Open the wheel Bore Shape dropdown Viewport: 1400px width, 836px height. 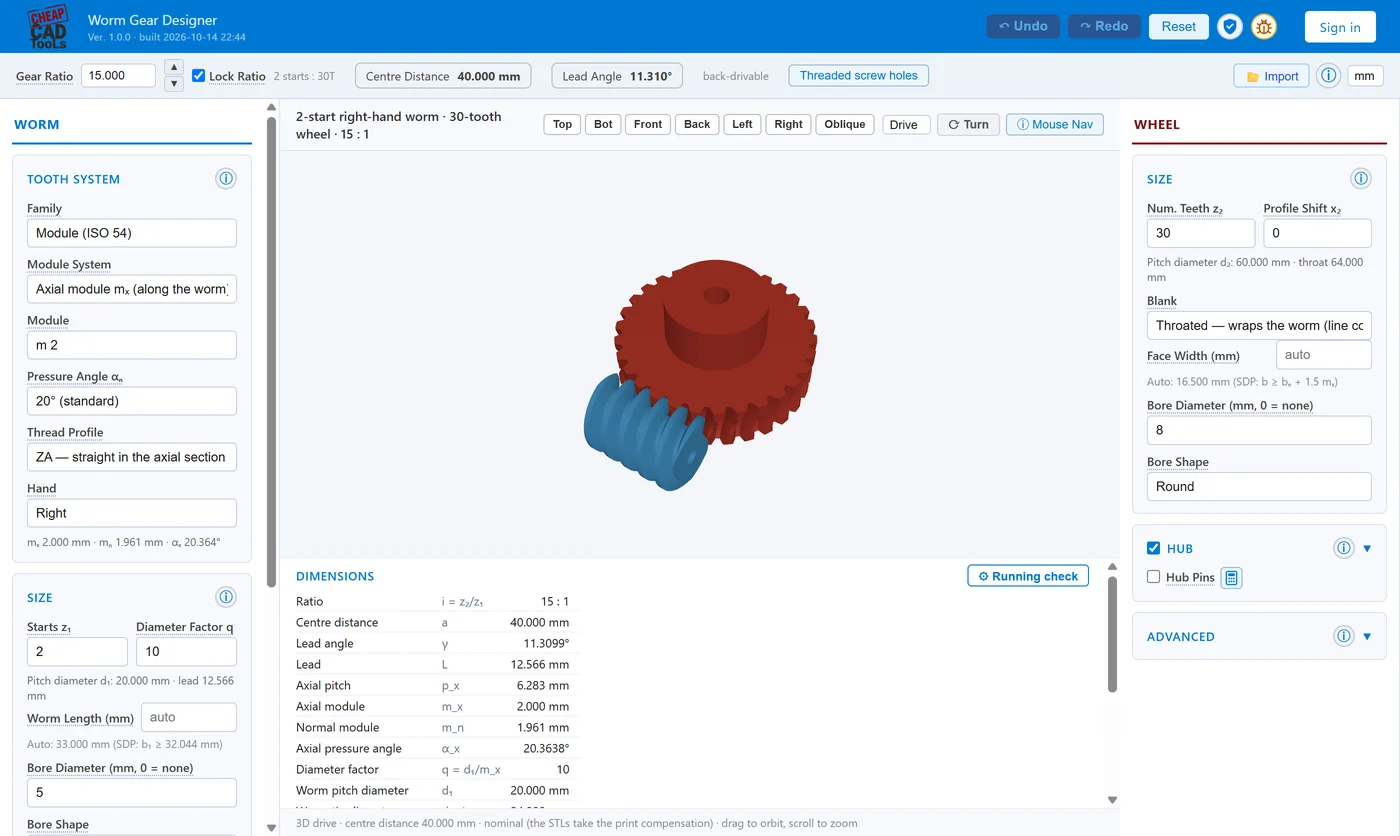[x=1259, y=486]
